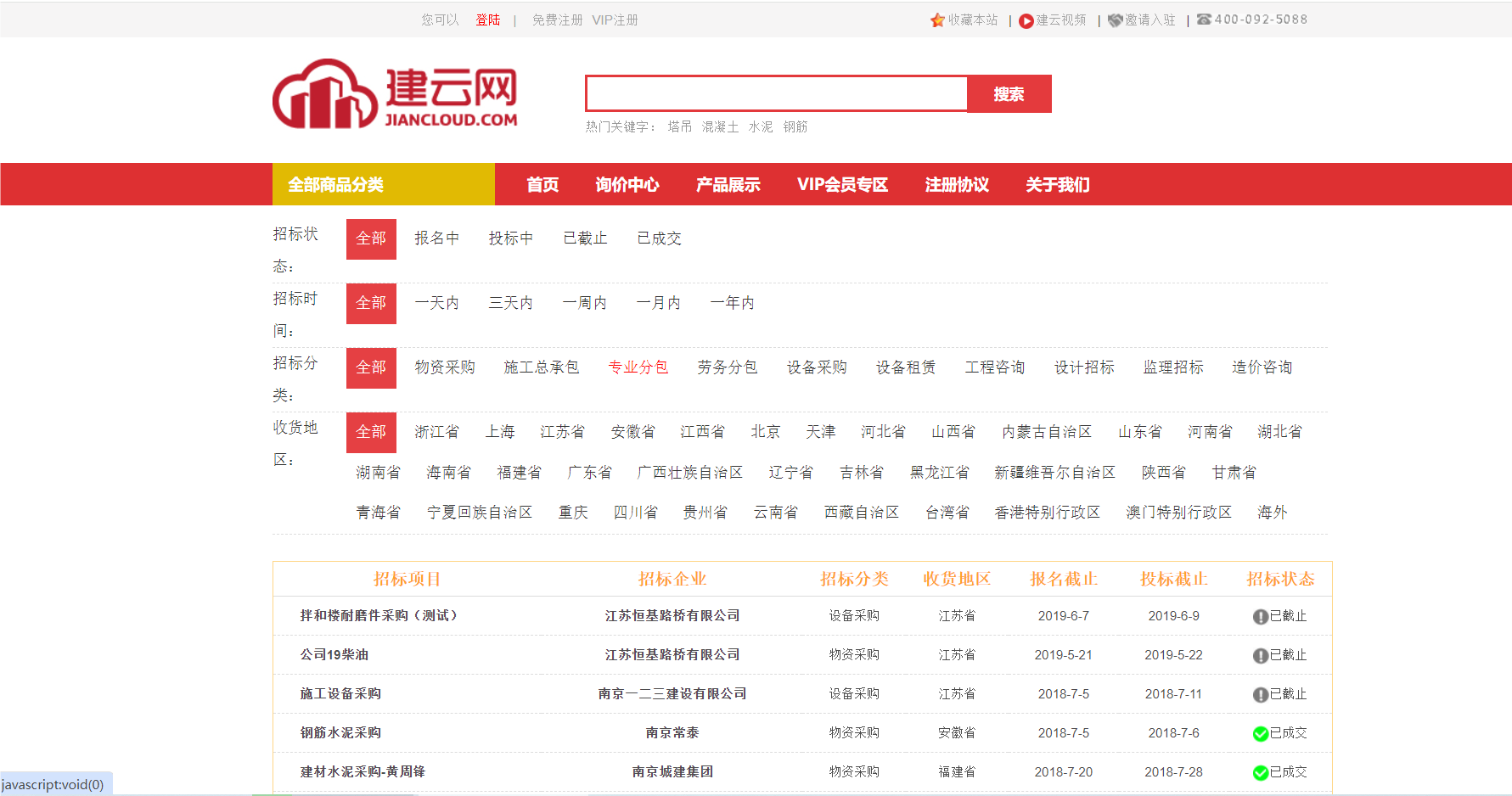Screen dimensions: 1512x796
Task: Filter region by 重庆
Action: click(573, 513)
